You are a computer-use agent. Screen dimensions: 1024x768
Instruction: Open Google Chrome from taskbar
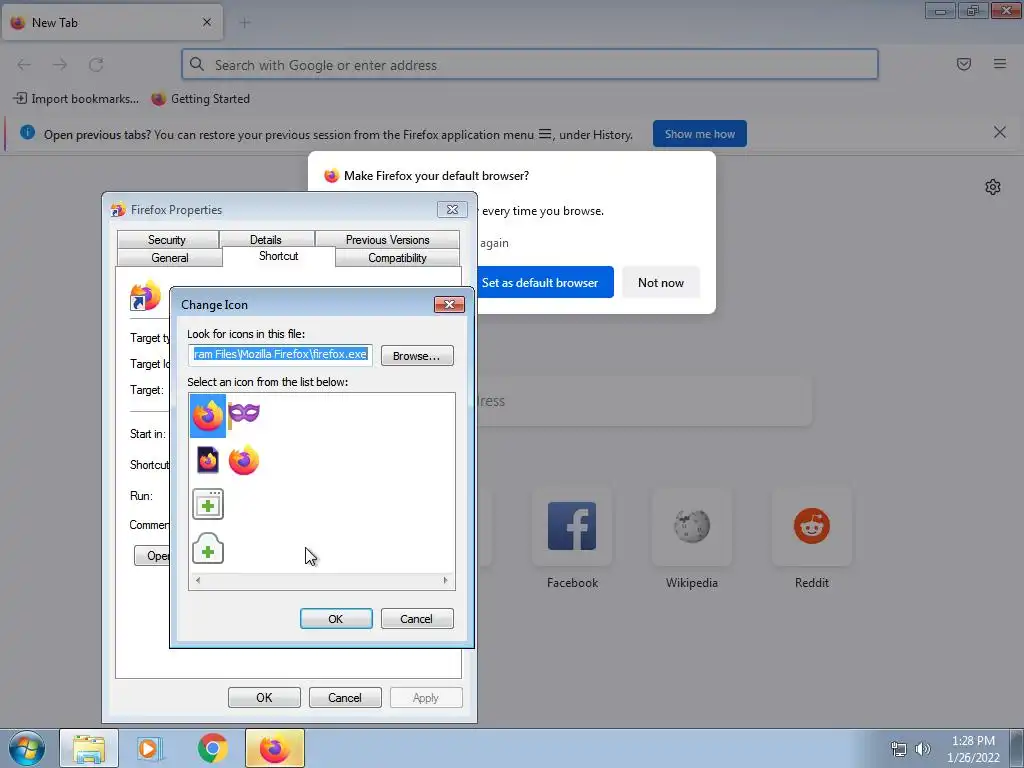coord(212,748)
